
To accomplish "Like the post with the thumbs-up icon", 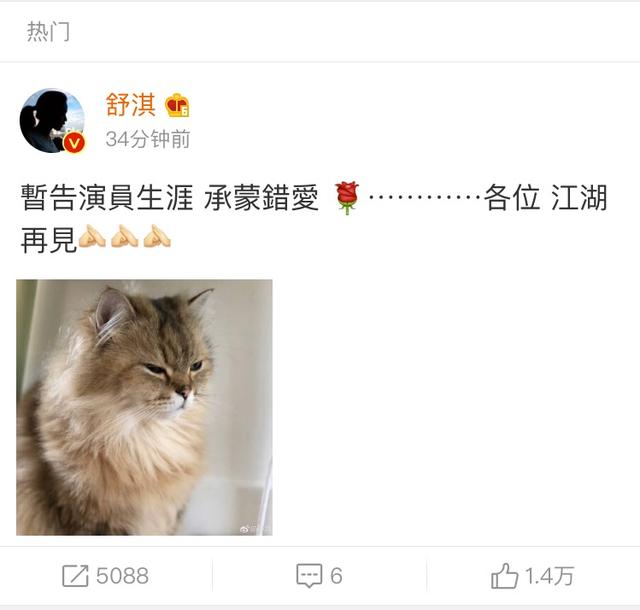I will point(504,576).
